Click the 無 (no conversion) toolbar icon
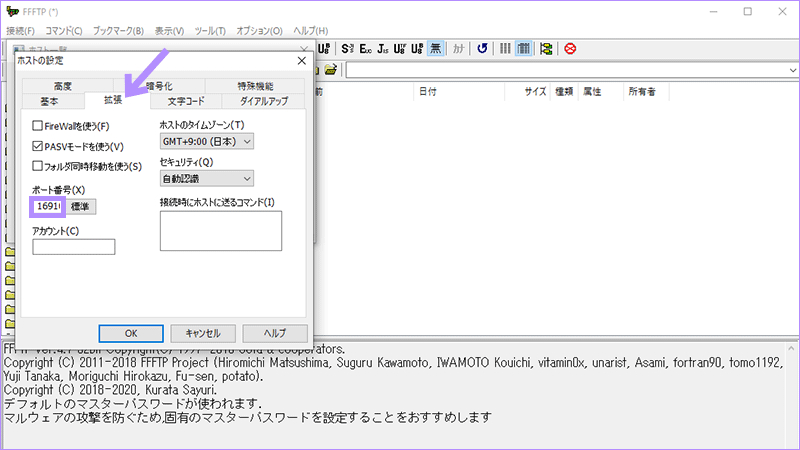The width and height of the screenshot is (800, 450). 437,48
